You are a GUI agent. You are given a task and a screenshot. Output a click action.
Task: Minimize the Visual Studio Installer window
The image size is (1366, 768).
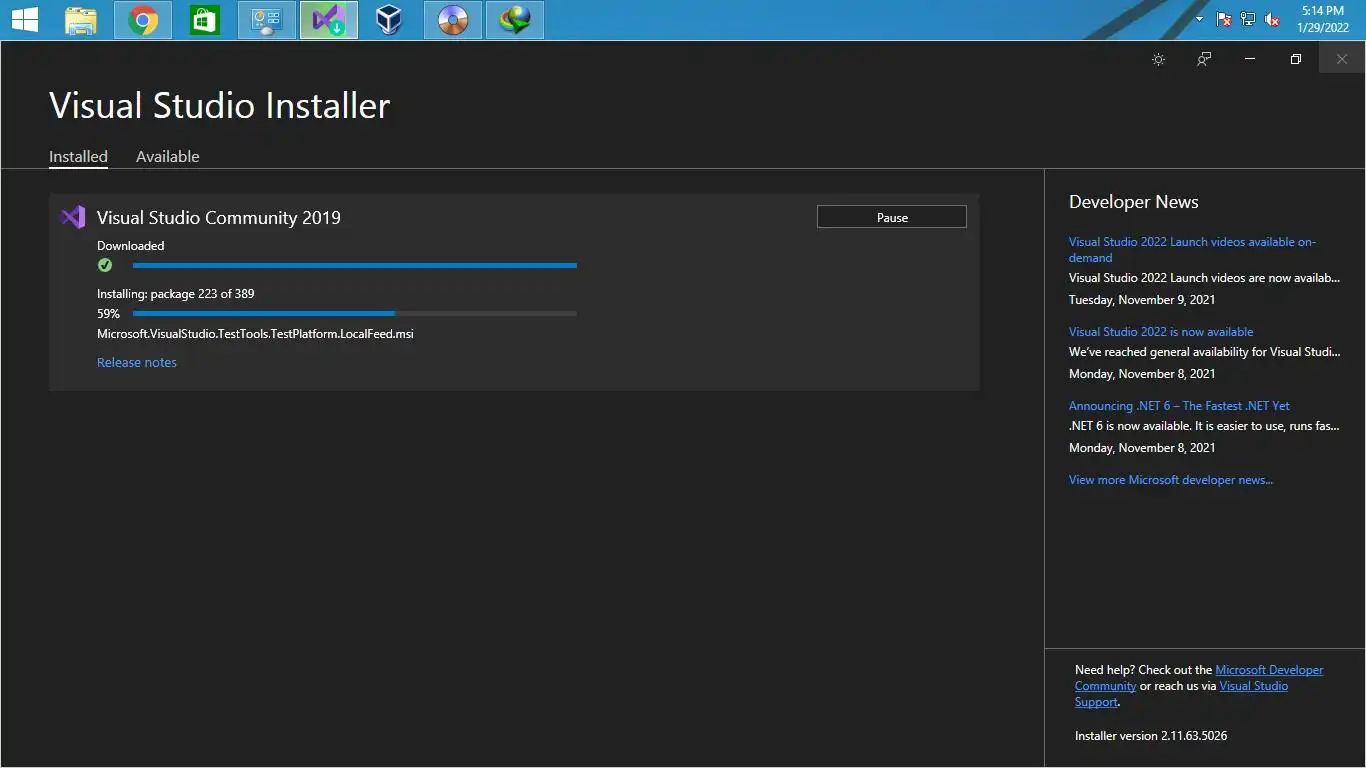pyautogui.click(x=1250, y=59)
